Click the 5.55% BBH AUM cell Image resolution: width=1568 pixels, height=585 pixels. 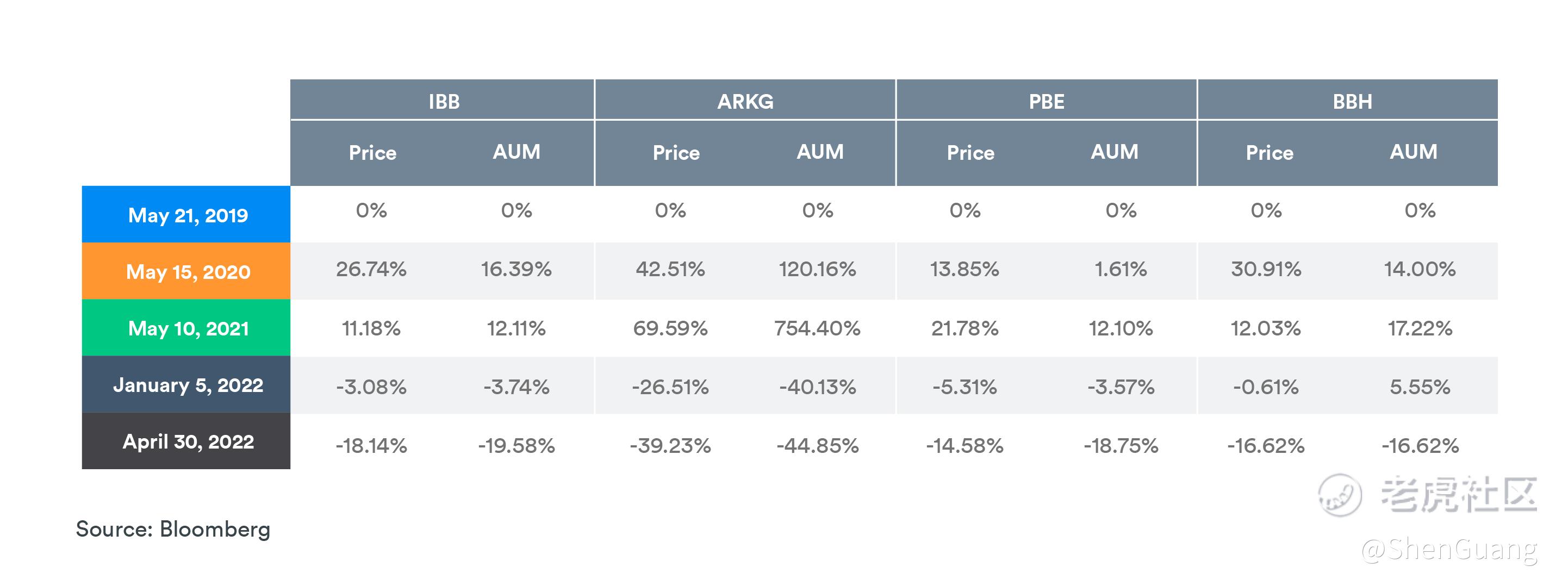(1420, 387)
